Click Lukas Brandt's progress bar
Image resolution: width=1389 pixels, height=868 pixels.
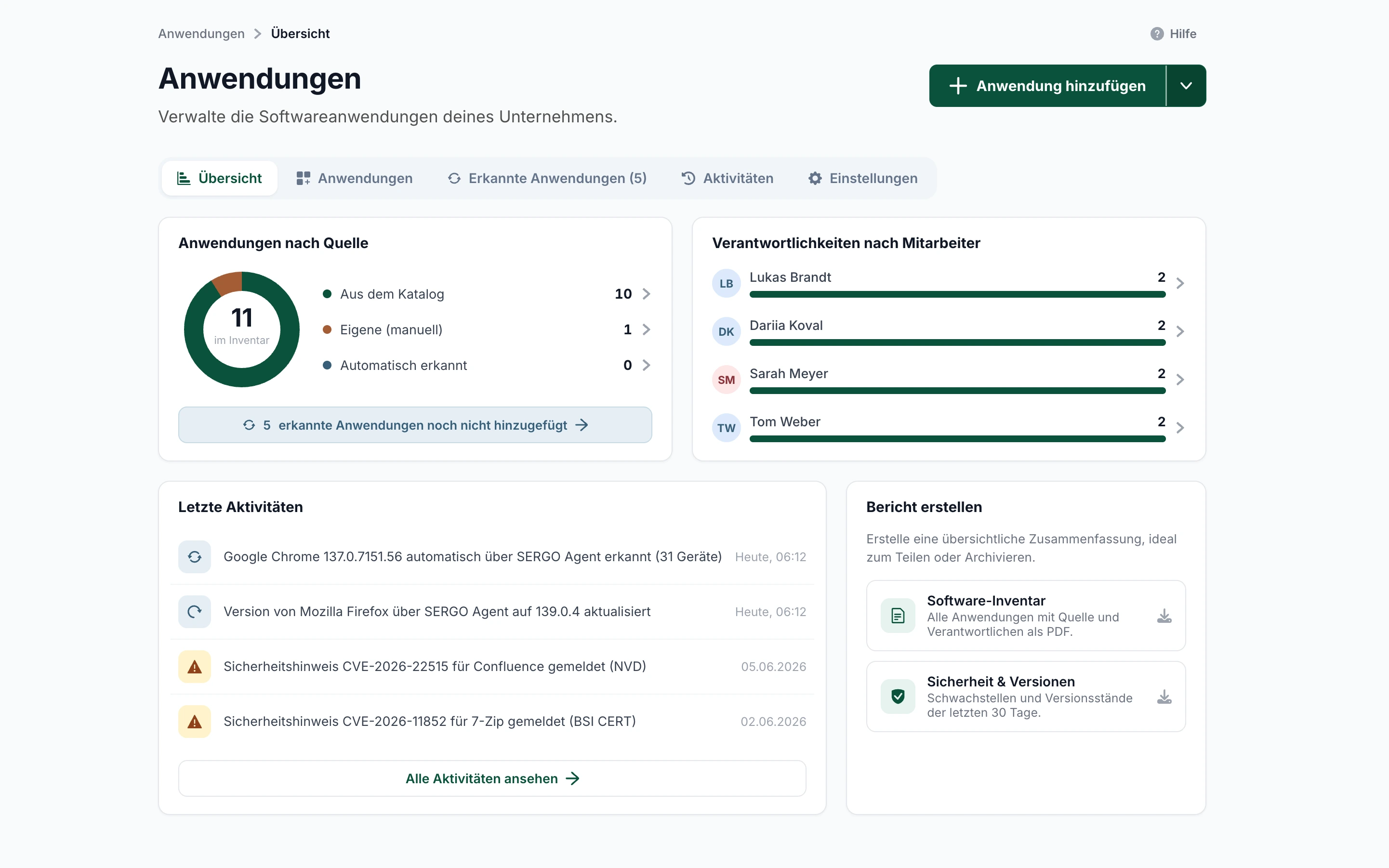[x=957, y=294]
